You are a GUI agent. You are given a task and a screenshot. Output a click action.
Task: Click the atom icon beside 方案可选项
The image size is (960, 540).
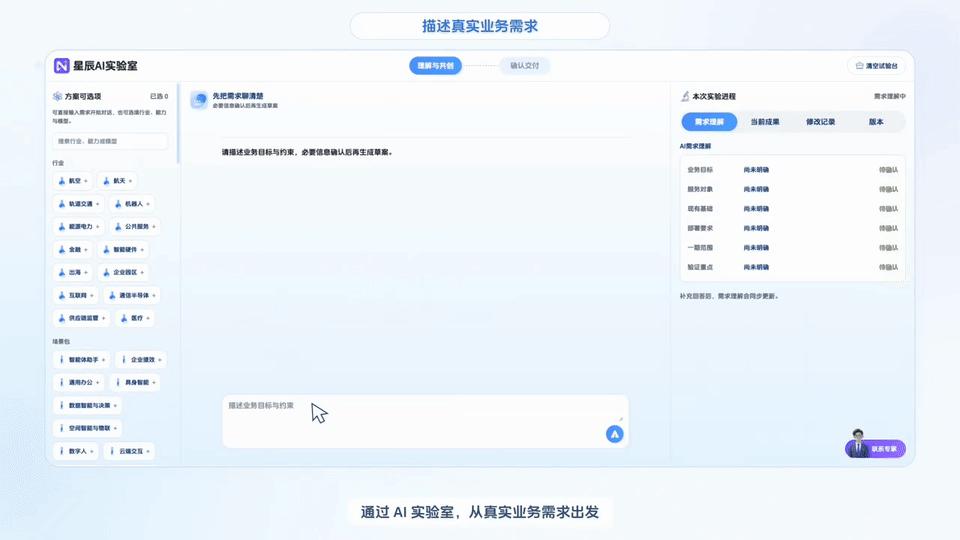(58, 96)
